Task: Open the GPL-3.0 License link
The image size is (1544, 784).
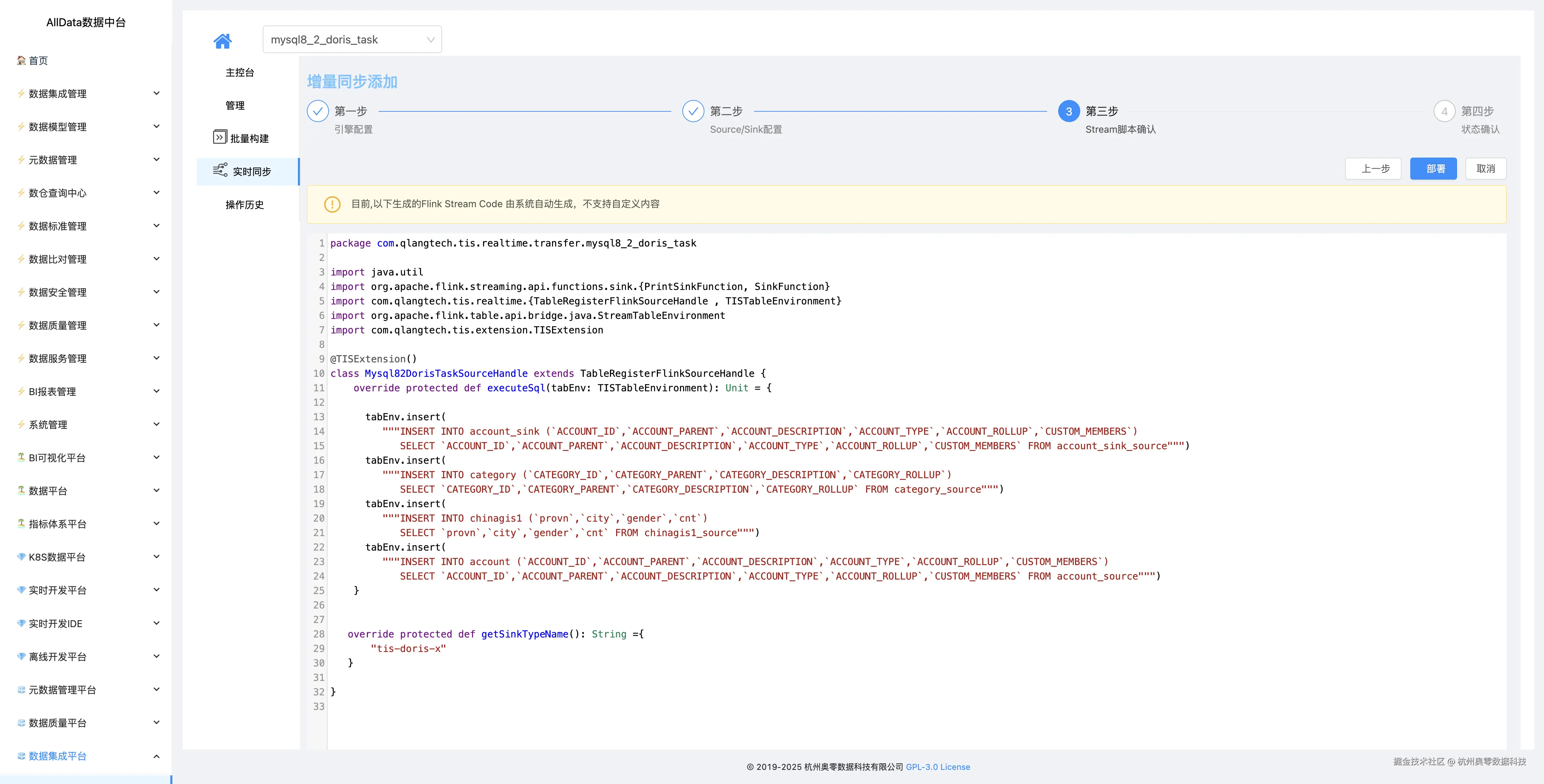Action: (938, 767)
